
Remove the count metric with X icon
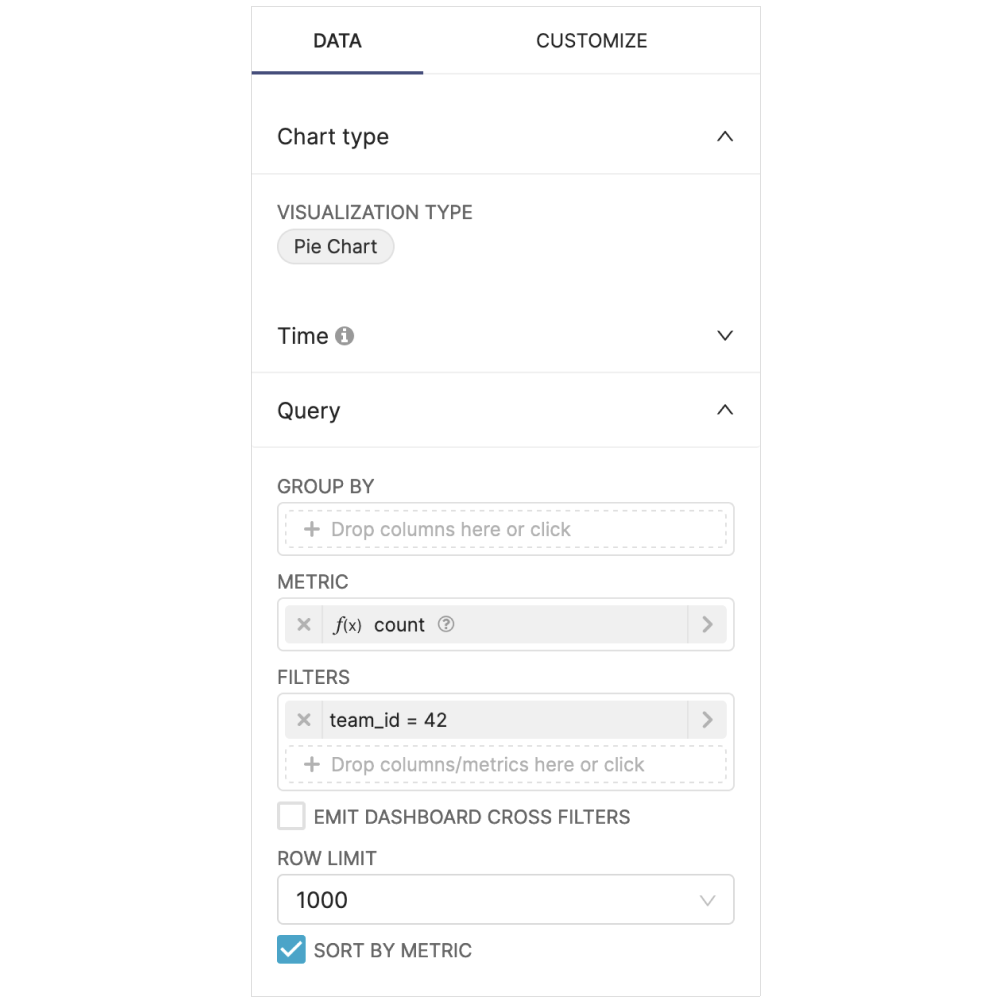click(304, 625)
